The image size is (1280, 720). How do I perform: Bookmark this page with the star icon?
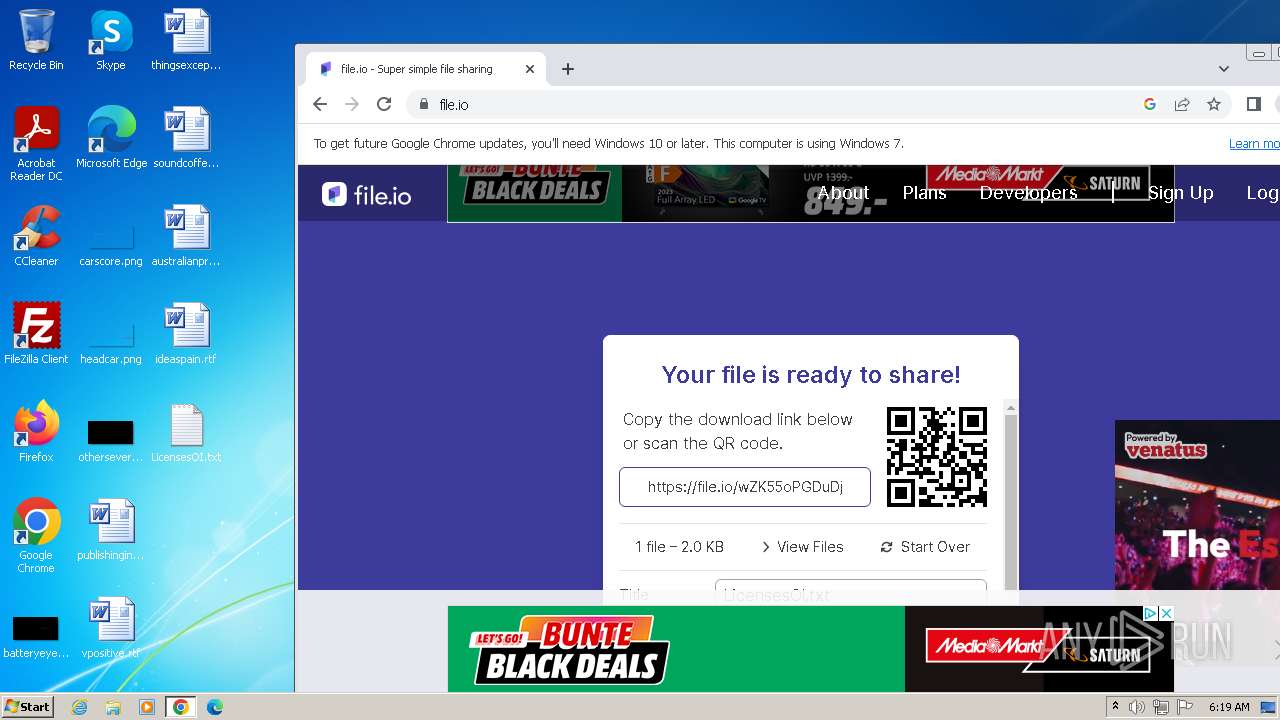tap(1214, 104)
